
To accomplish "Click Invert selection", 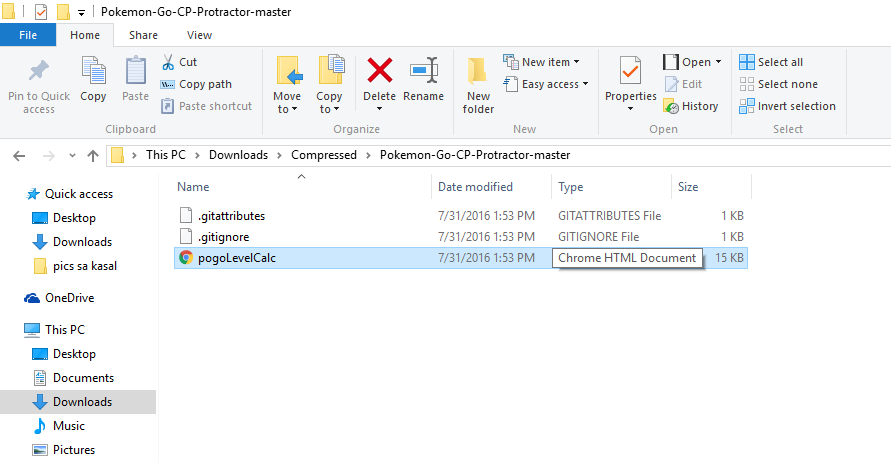I will [x=788, y=106].
